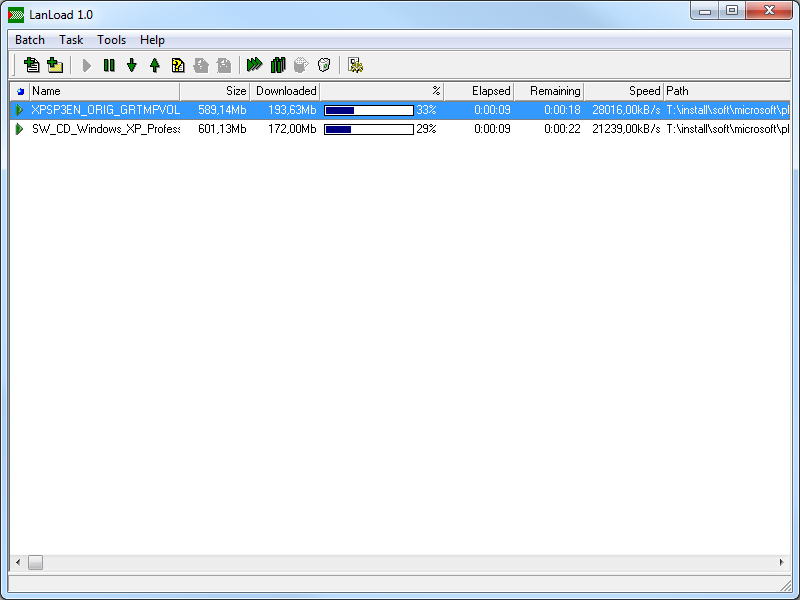Sort by percent column header
Image resolution: width=800 pixels, height=600 pixels.
pos(382,91)
